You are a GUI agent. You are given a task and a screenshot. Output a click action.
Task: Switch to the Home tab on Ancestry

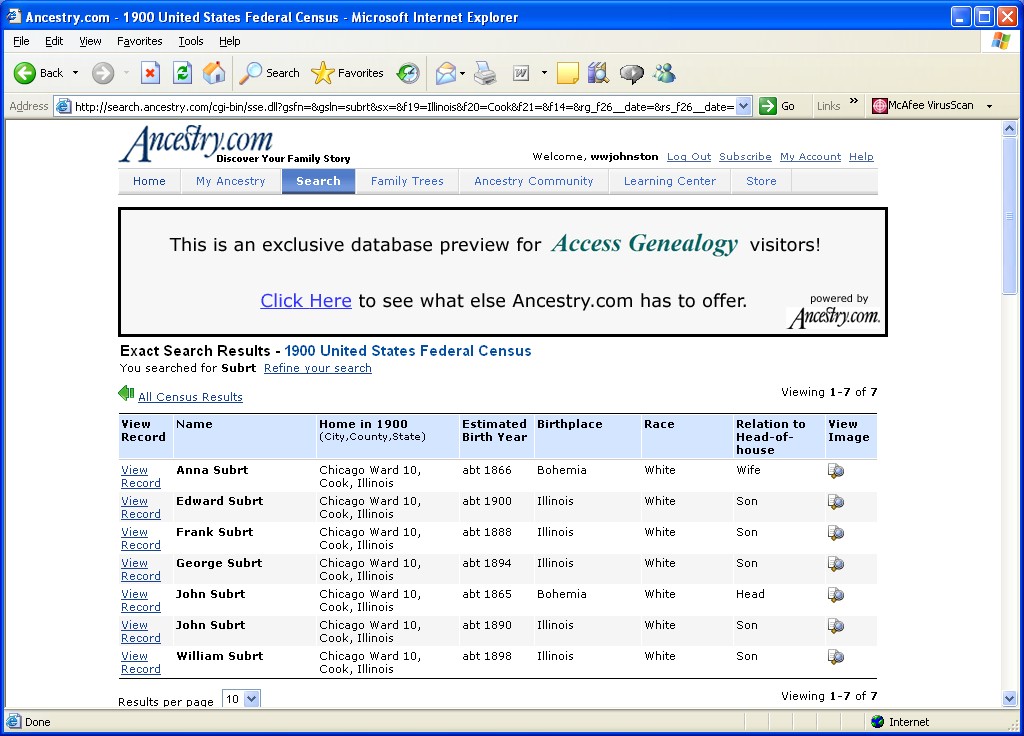tap(150, 182)
